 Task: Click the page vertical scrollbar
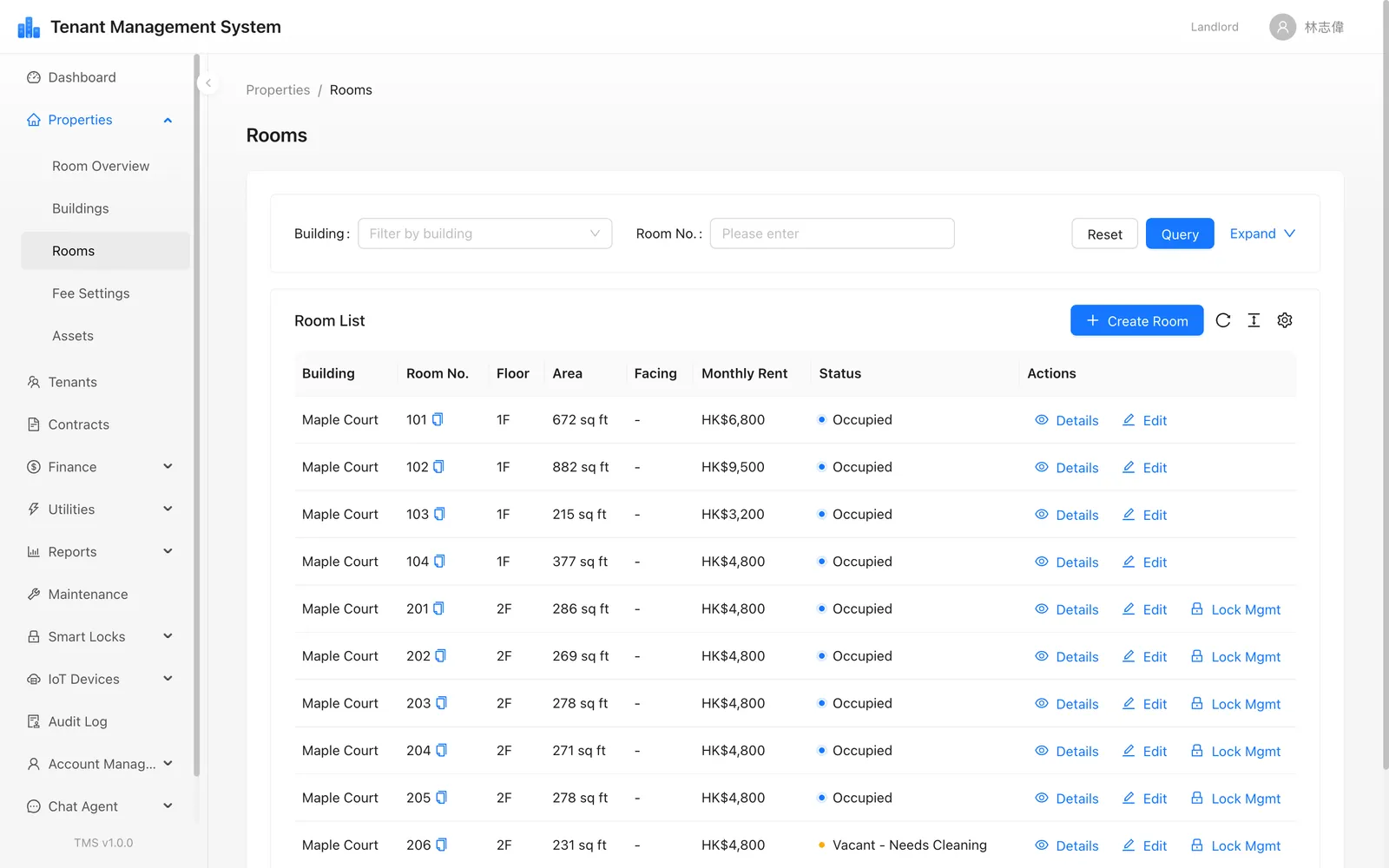(1386, 385)
